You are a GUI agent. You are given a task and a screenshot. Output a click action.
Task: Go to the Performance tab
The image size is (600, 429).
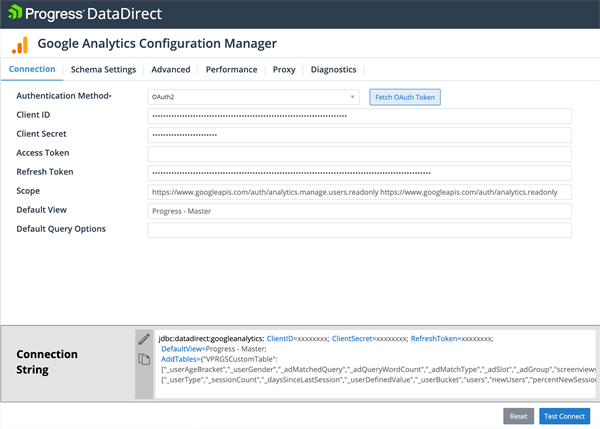pyautogui.click(x=231, y=70)
